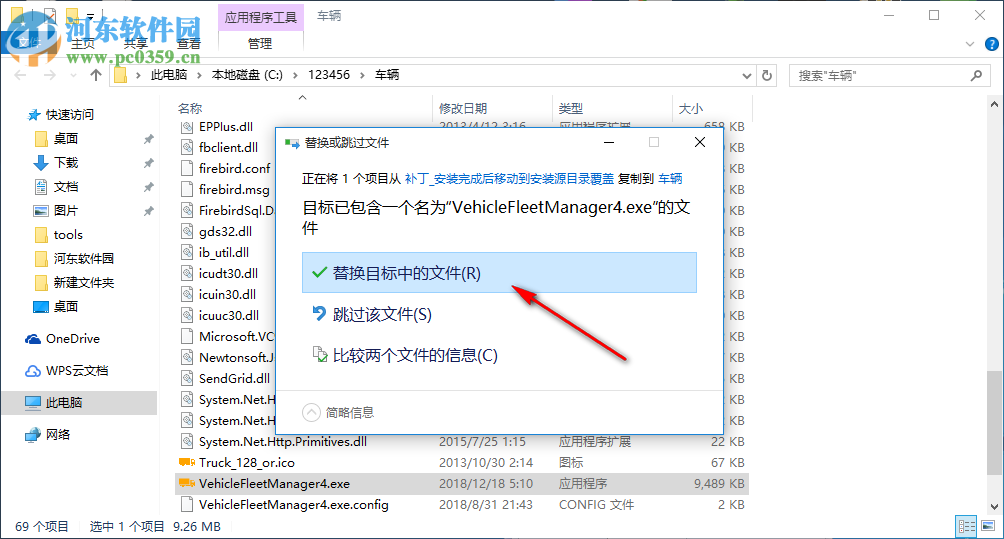Select icudt30.dll file
The width and height of the screenshot is (1004, 539).
(x=228, y=273)
